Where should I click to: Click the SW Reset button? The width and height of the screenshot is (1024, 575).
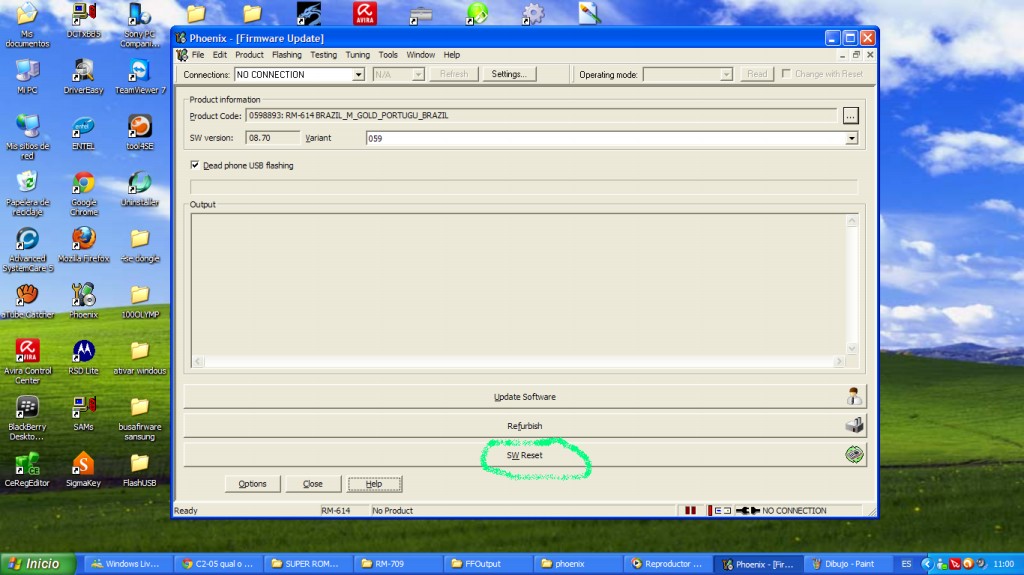point(524,455)
